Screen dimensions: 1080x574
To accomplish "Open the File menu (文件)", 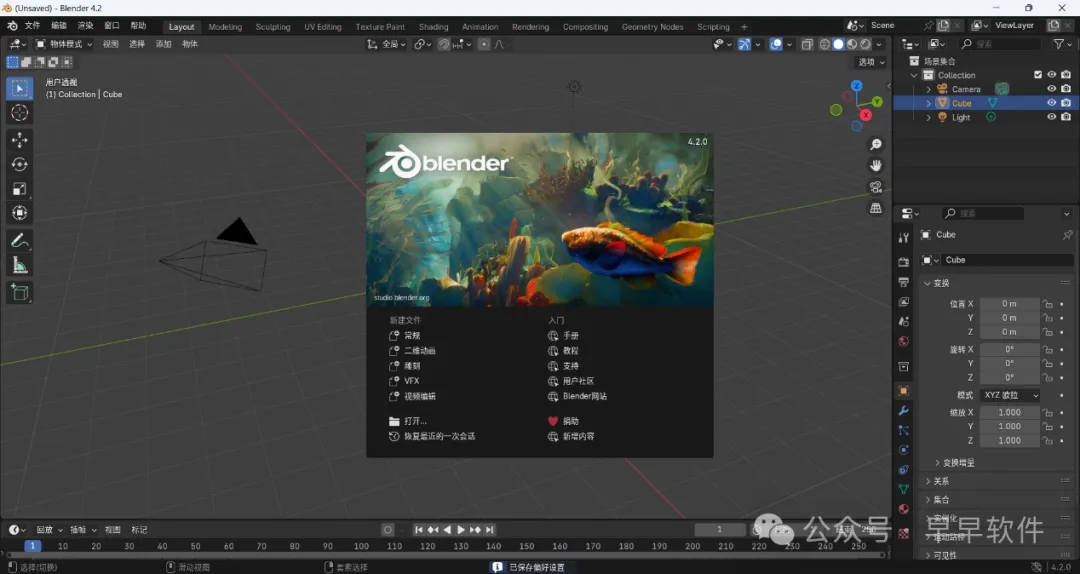I will tap(32, 25).
